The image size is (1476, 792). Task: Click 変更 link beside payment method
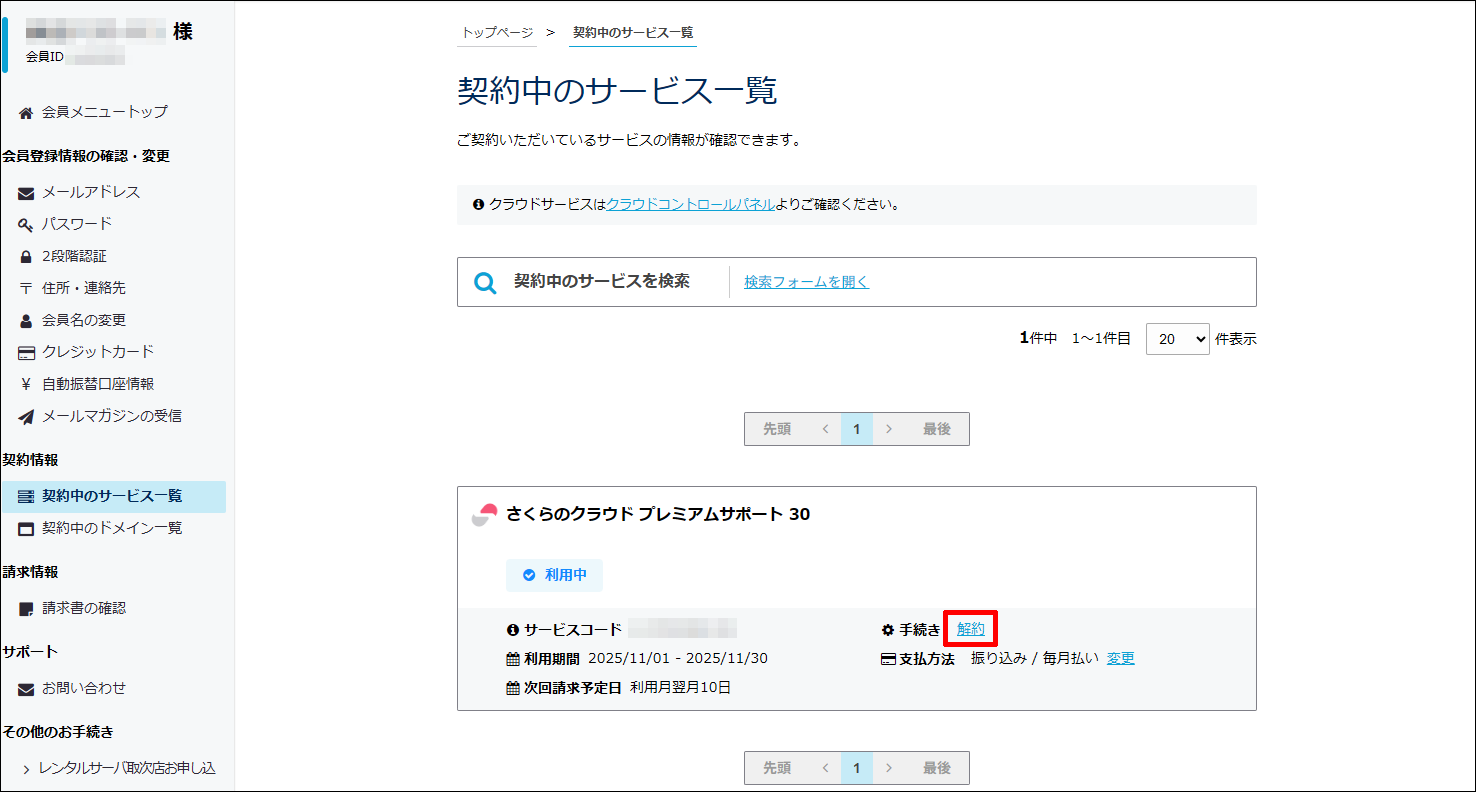point(1120,658)
